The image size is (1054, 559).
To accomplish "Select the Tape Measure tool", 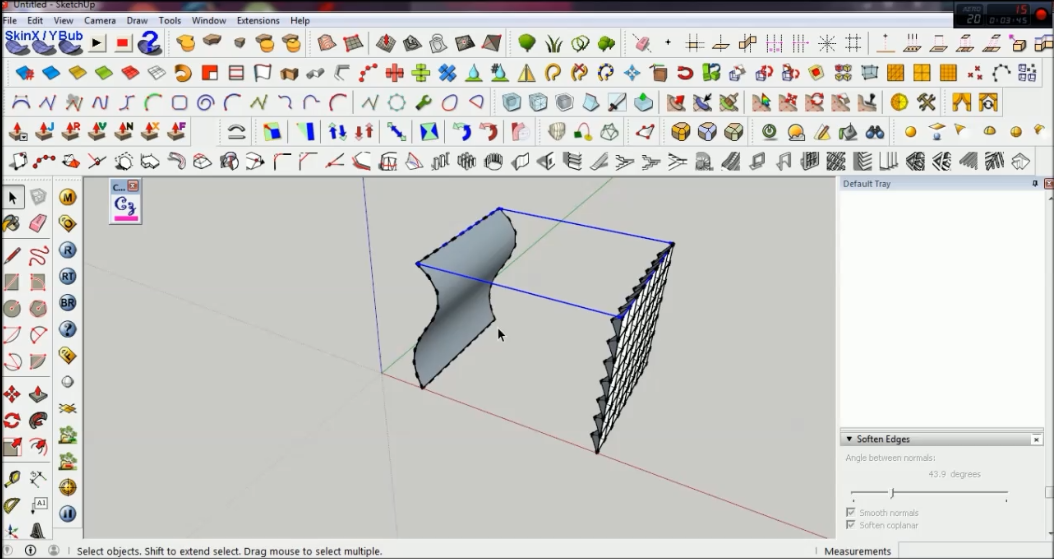I will coord(12,479).
